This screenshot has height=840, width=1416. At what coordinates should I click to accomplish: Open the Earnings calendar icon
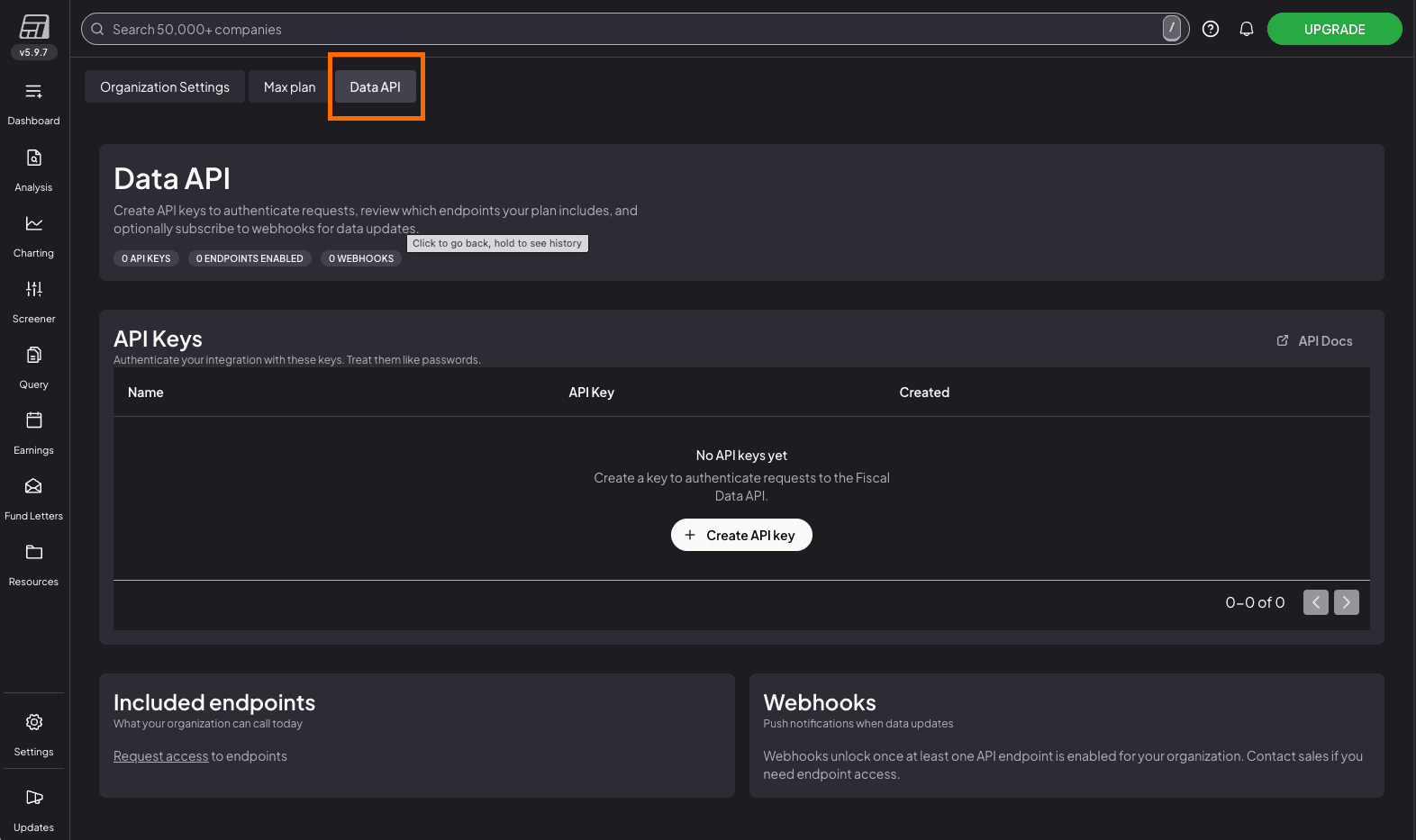(33, 421)
